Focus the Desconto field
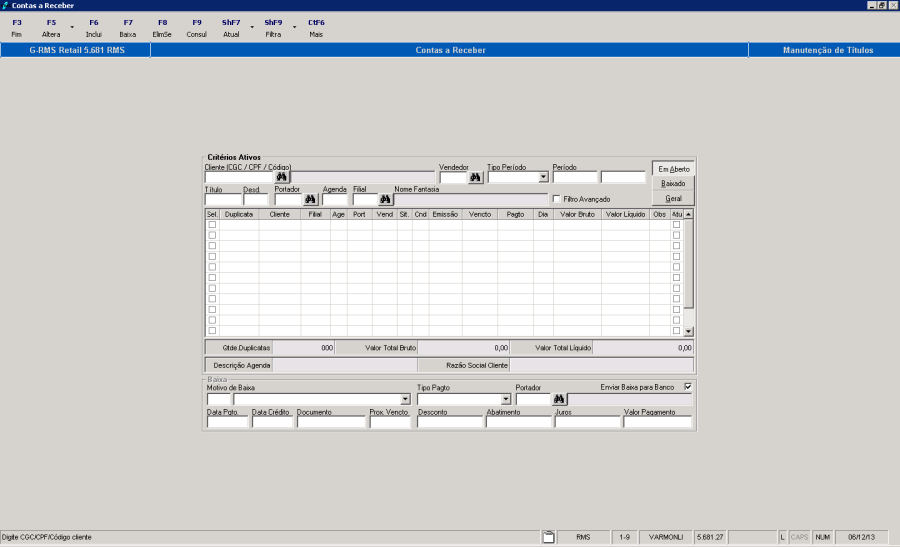The height and width of the screenshot is (547, 900). 450,422
